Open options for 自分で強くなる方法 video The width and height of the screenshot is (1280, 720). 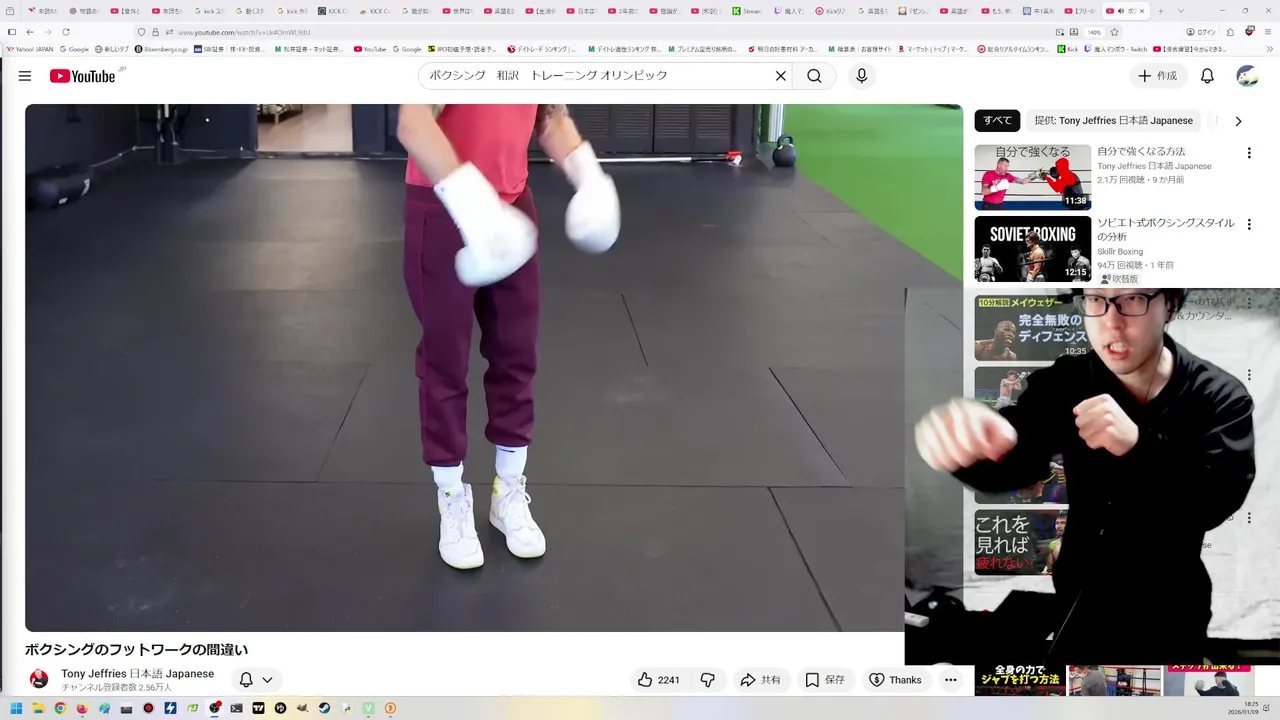tap(1248, 153)
